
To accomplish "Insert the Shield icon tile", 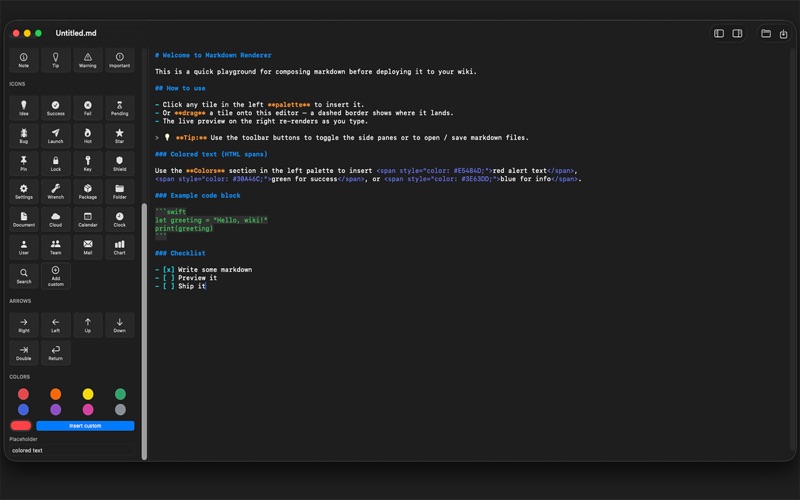I will pyautogui.click(x=119, y=164).
